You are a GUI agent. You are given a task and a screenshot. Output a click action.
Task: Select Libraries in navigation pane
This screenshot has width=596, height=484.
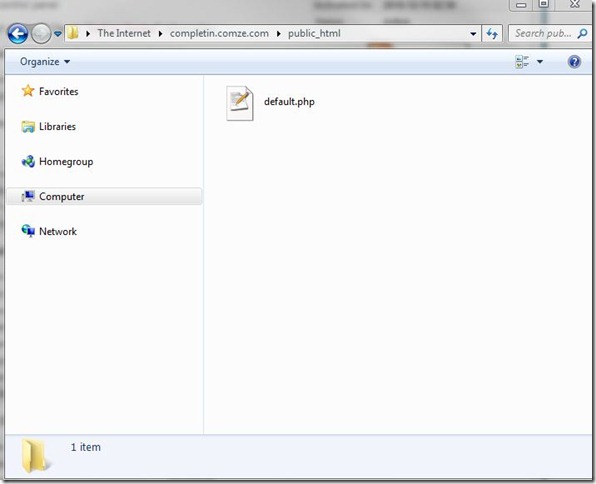(x=57, y=126)
